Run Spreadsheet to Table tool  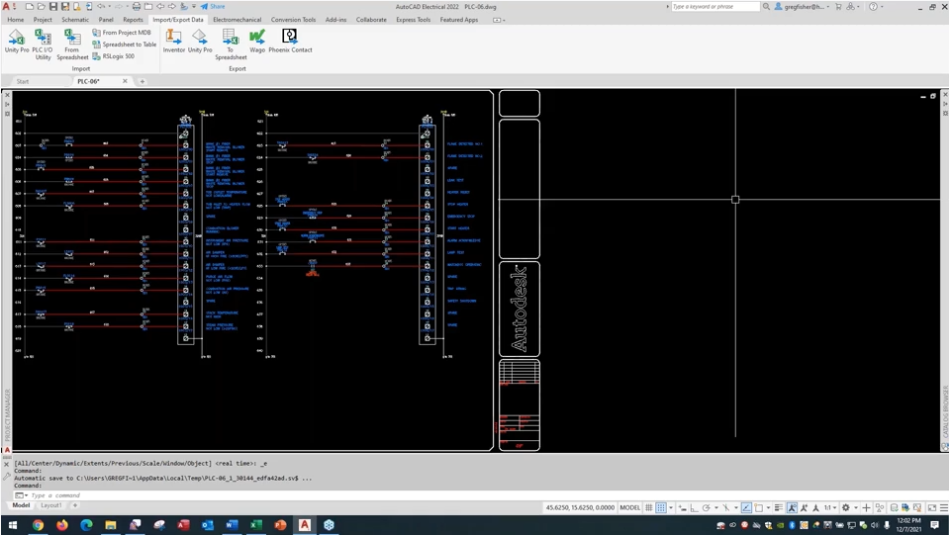point(124,44)
